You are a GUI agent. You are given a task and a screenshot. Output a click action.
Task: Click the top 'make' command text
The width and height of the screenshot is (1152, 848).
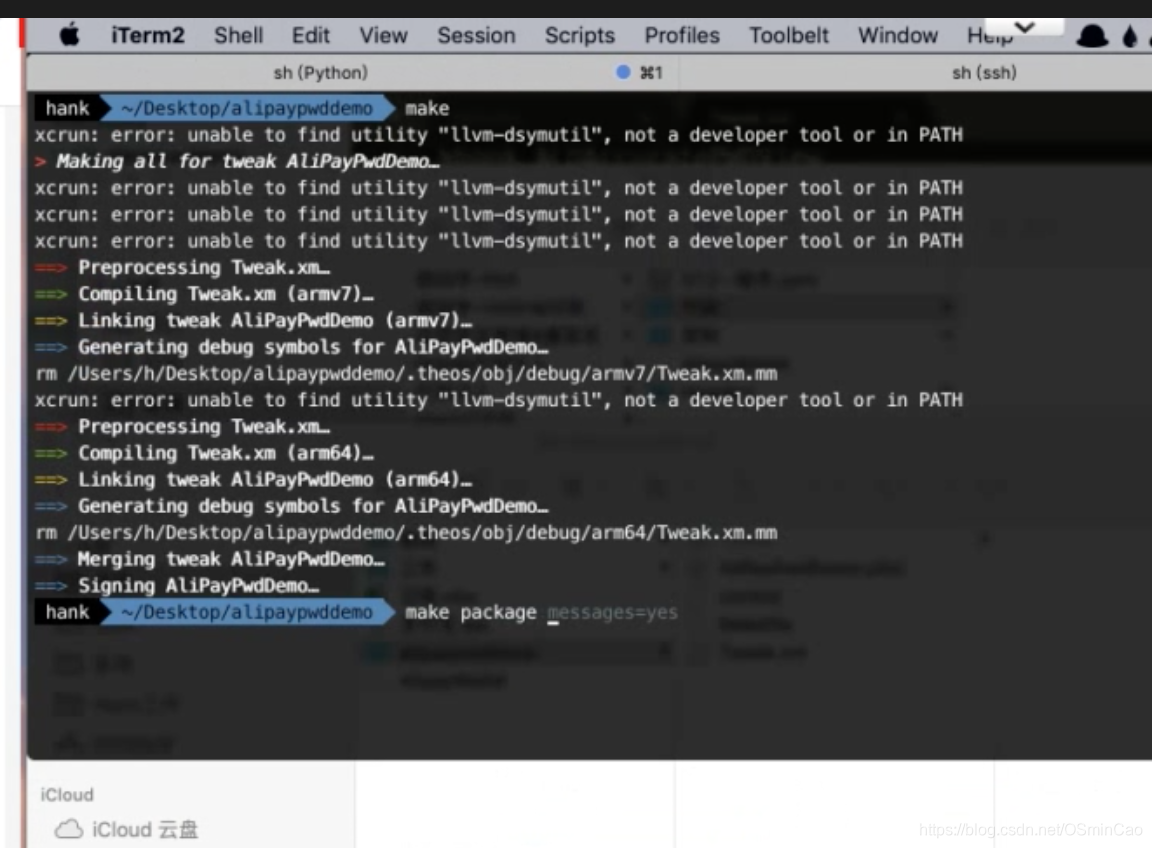point(427,109)
